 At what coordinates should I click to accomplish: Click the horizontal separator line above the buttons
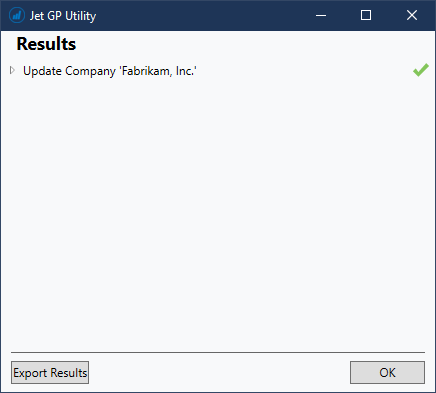click(x=218, y=352)
